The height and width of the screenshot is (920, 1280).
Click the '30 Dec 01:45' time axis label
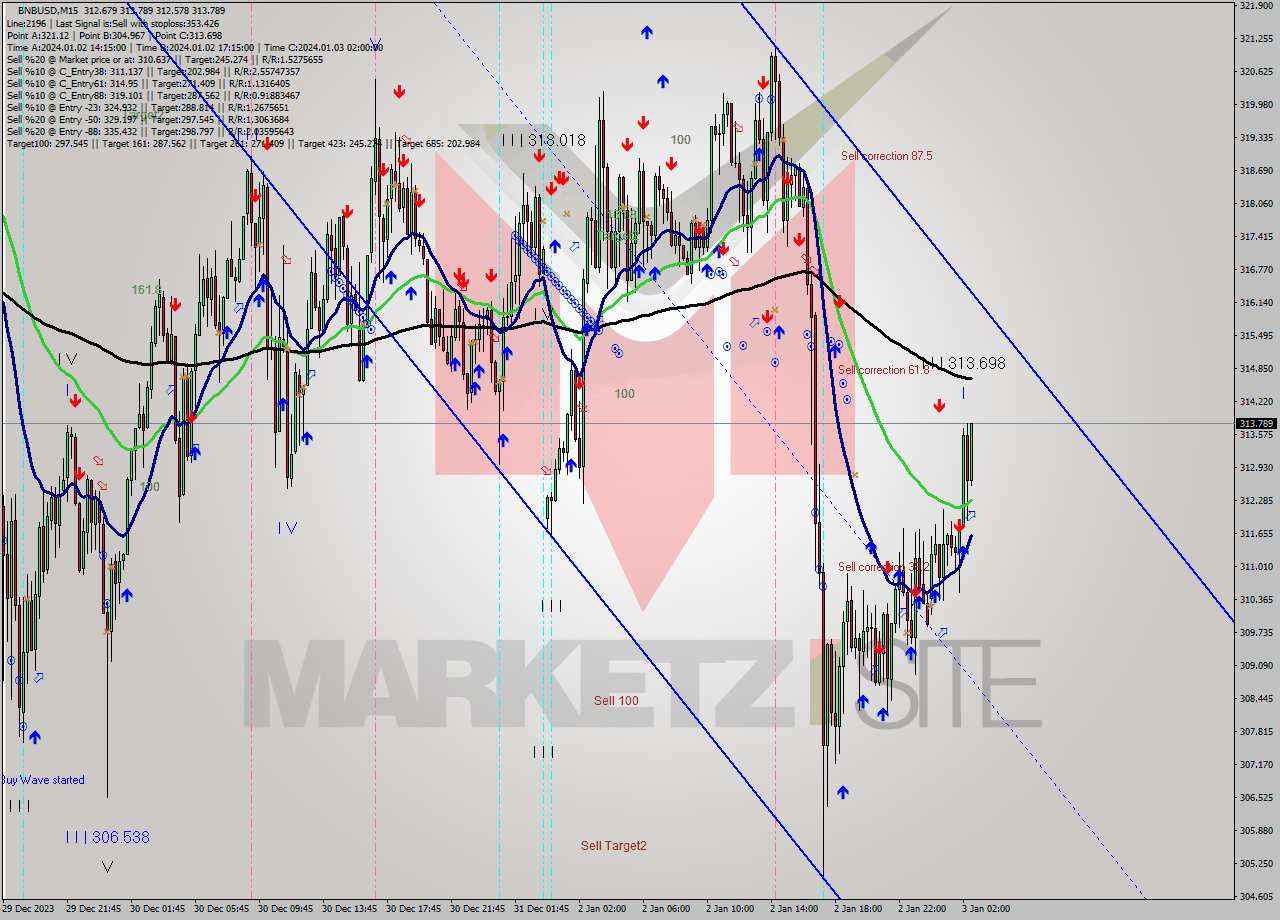158,909
